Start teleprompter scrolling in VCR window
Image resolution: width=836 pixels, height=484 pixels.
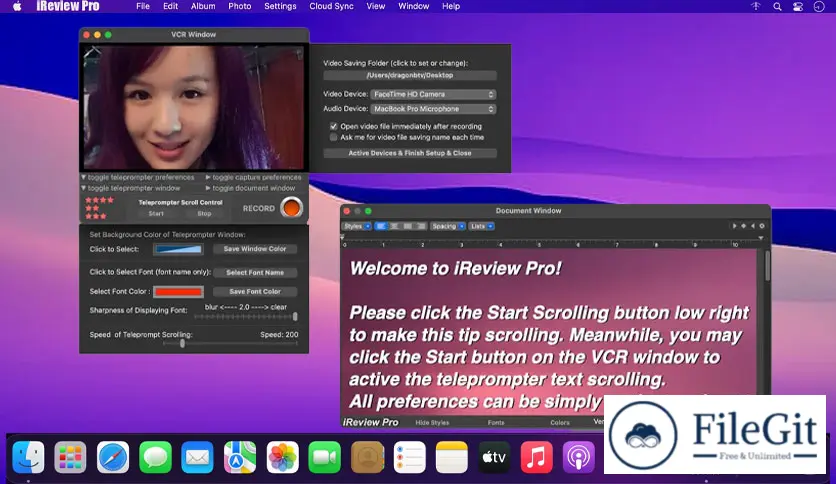point(156,213)
